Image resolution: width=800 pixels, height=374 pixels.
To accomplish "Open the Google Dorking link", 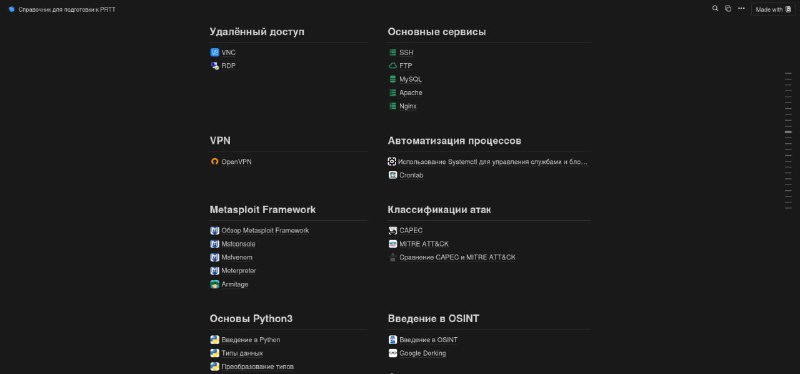I will (x=422, y=353).
